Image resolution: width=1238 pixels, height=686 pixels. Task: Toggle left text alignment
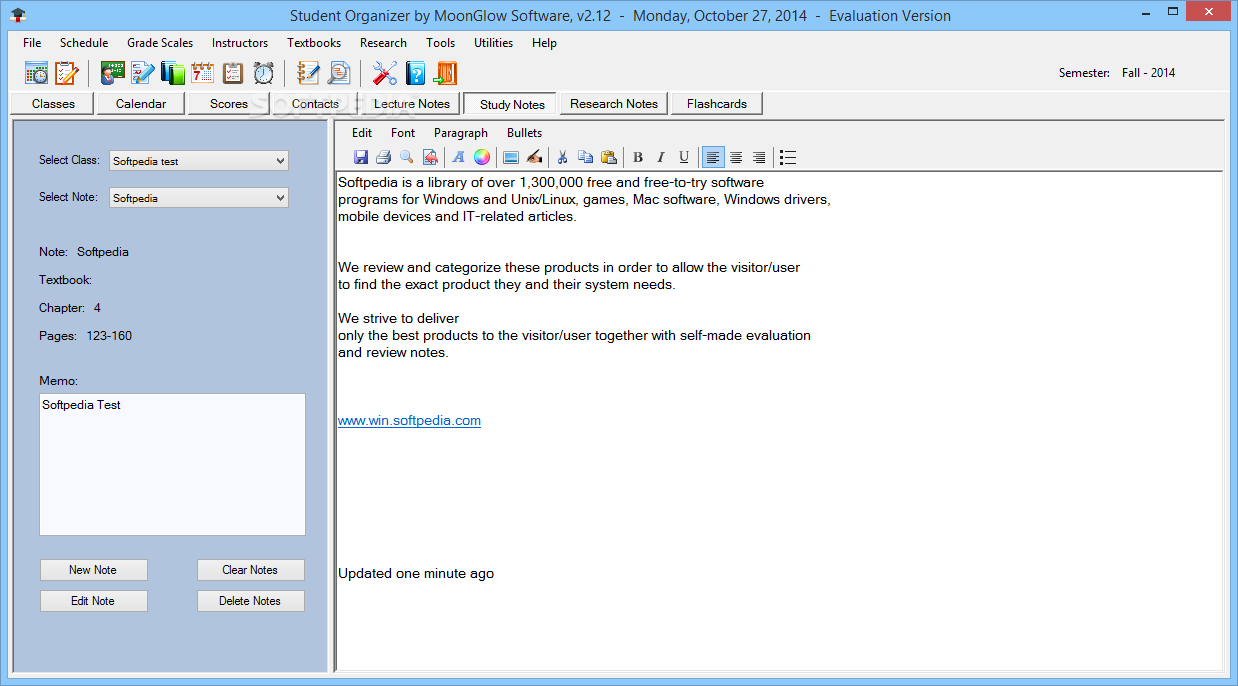pyautogui.click(x=713, y=157)
